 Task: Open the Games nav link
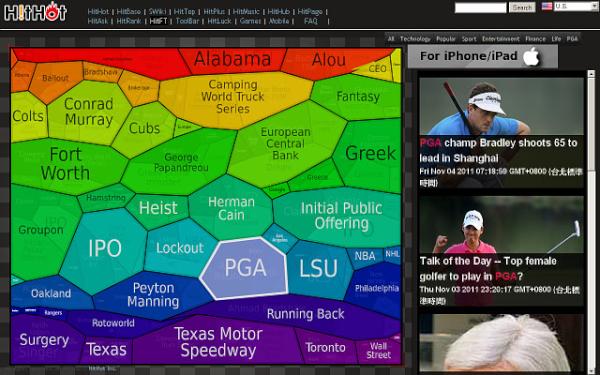250,21
